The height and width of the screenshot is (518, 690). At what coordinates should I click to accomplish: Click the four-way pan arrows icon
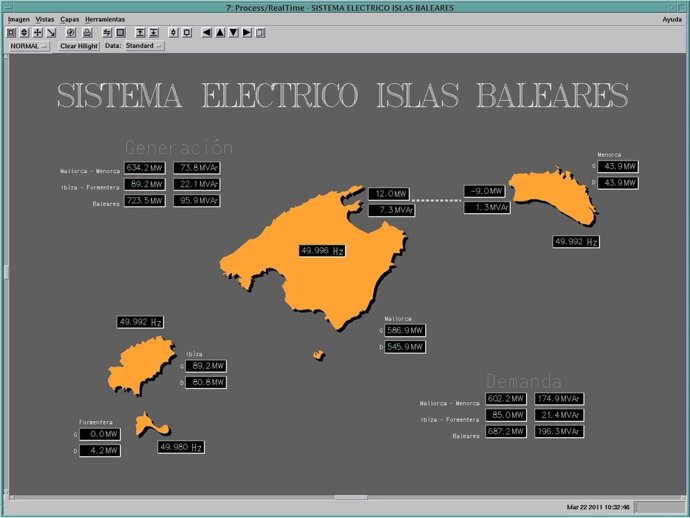pos(38,32)
